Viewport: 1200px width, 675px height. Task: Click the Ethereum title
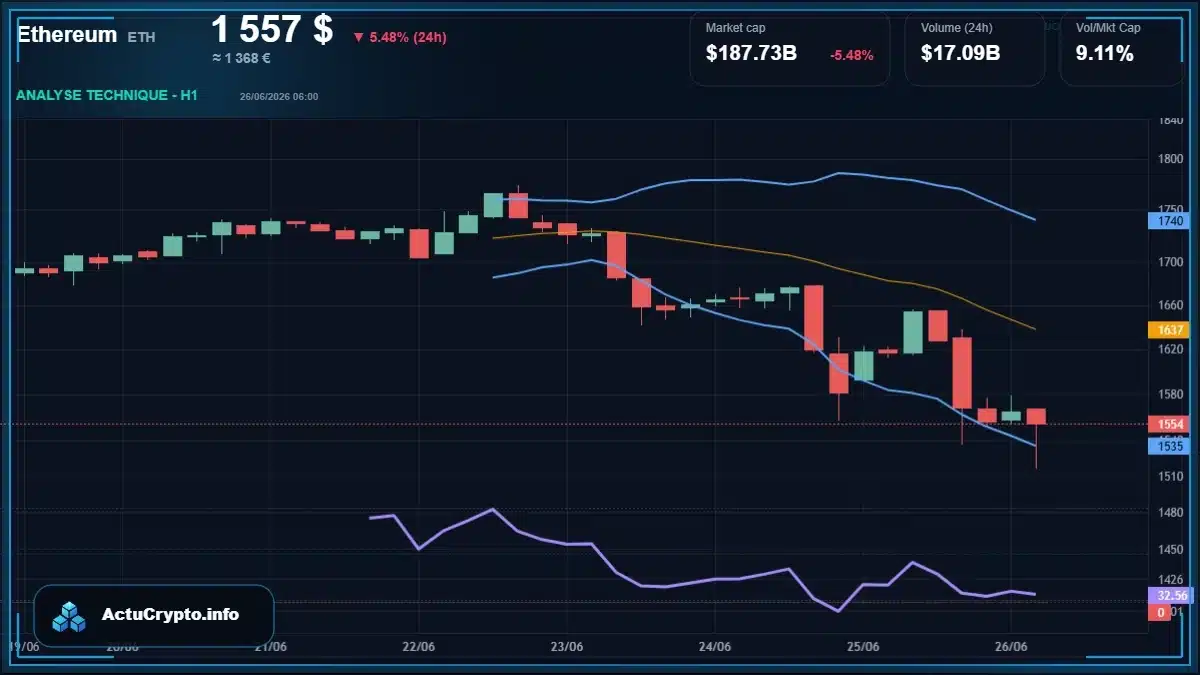tap(67, 34)
